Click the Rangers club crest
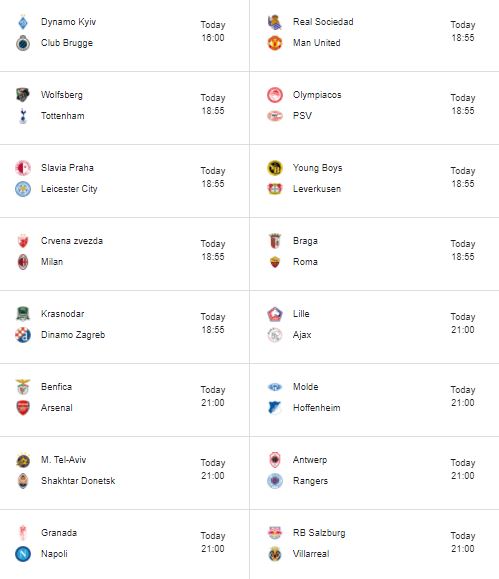Image resolution: width=499 pixels, height=579 pixels. 275,481
